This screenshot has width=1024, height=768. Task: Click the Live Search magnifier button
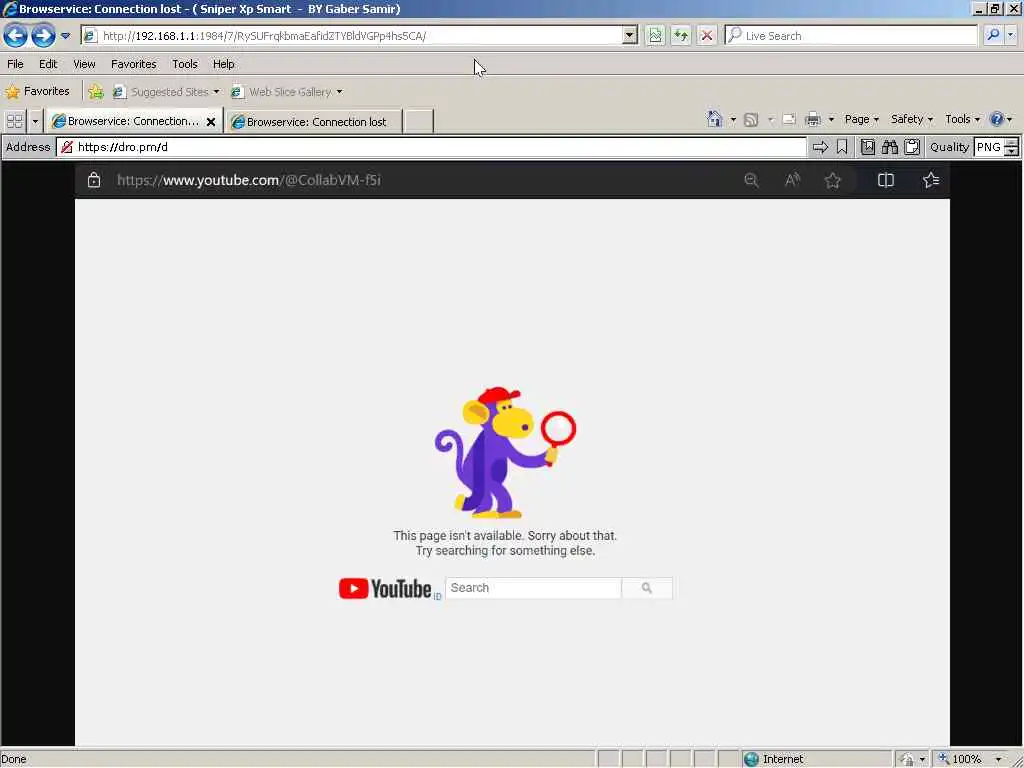point(993,35)
